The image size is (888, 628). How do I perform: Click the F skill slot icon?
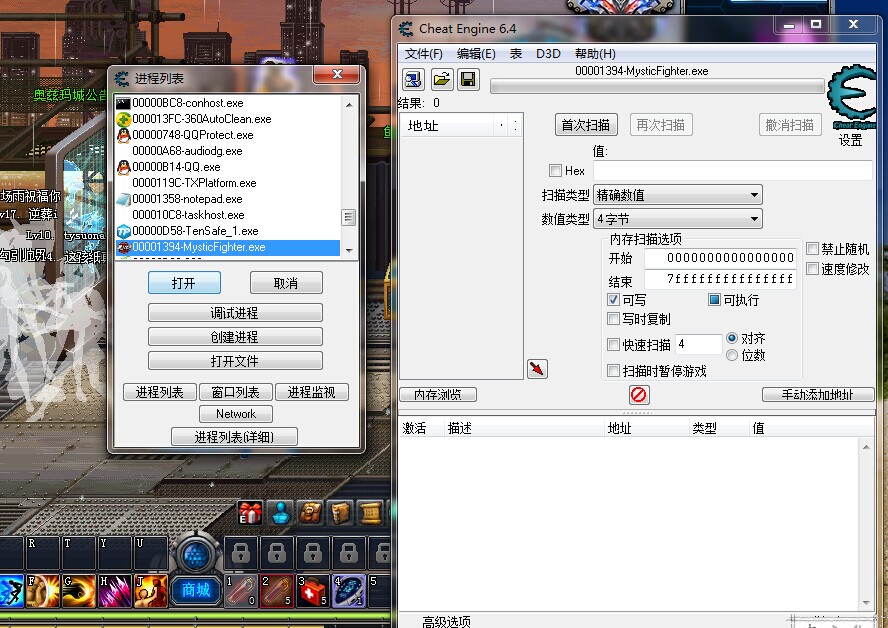42,591
